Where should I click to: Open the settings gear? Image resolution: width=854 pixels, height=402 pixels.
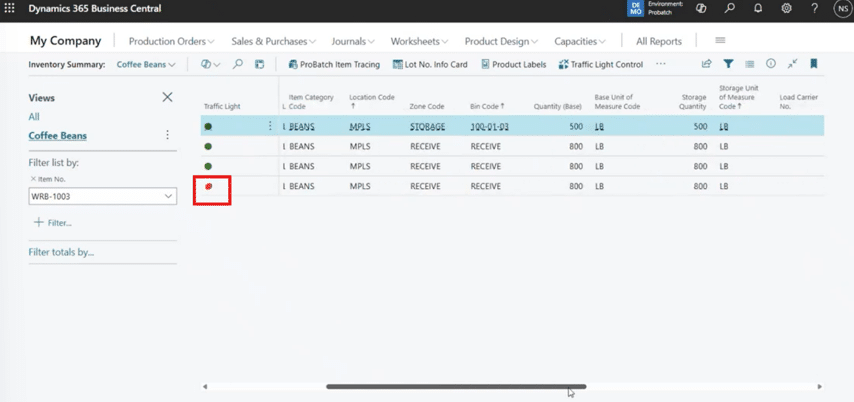pyautogui.click(x=786, y=9)
